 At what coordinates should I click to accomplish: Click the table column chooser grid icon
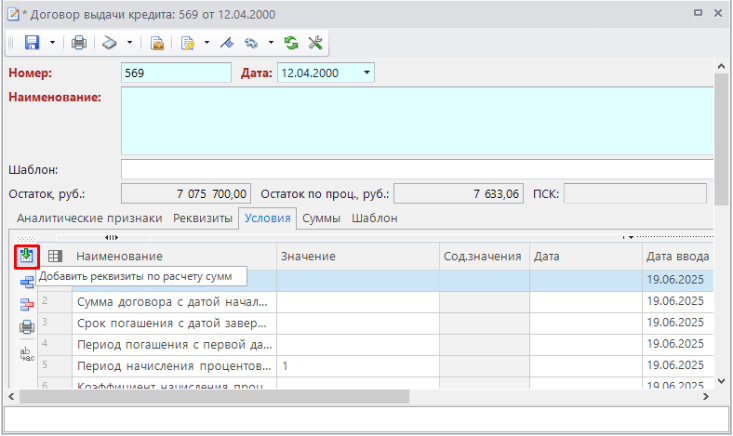(x=56, y=257)
